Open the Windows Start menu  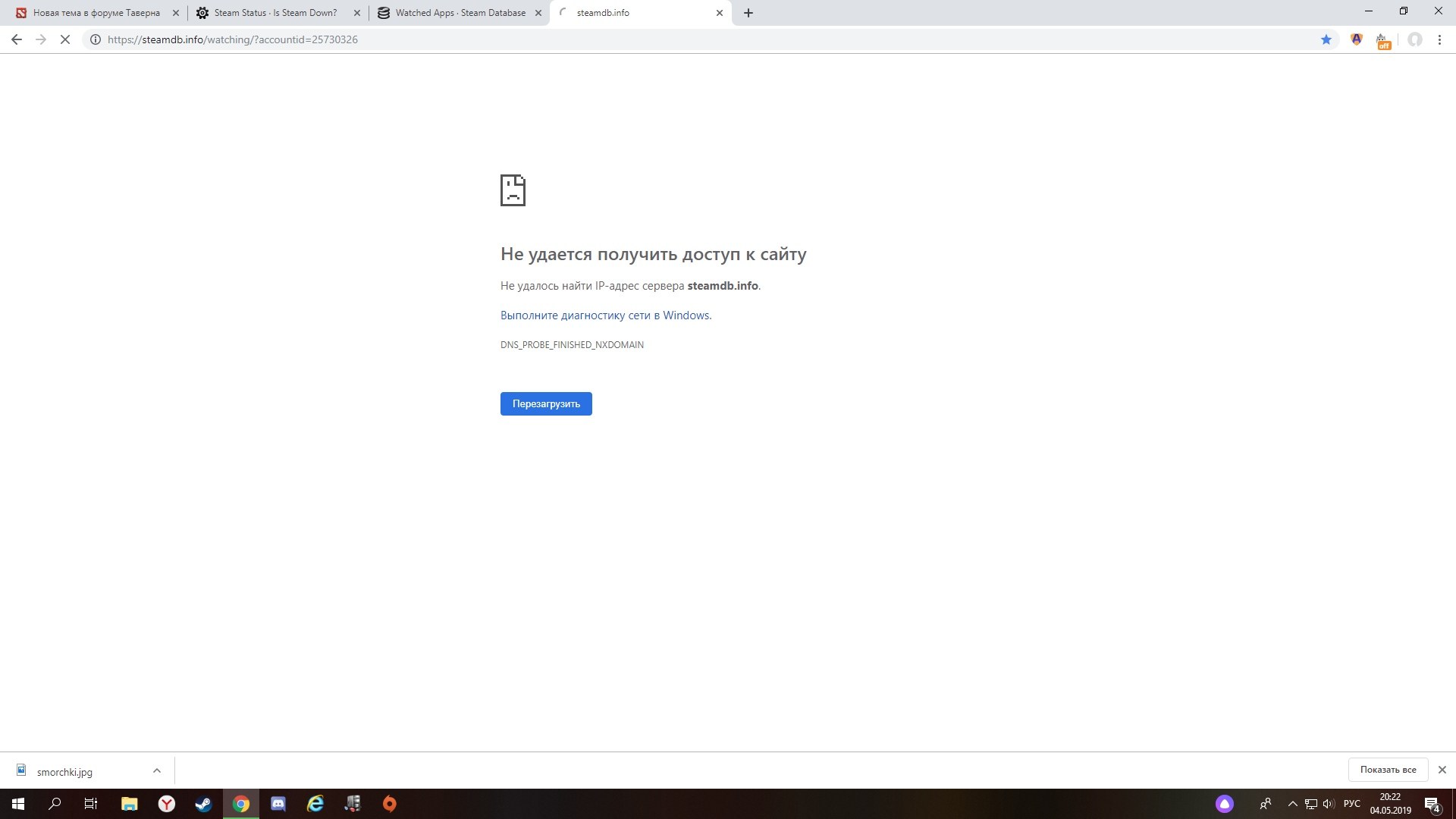click(18, 804)
